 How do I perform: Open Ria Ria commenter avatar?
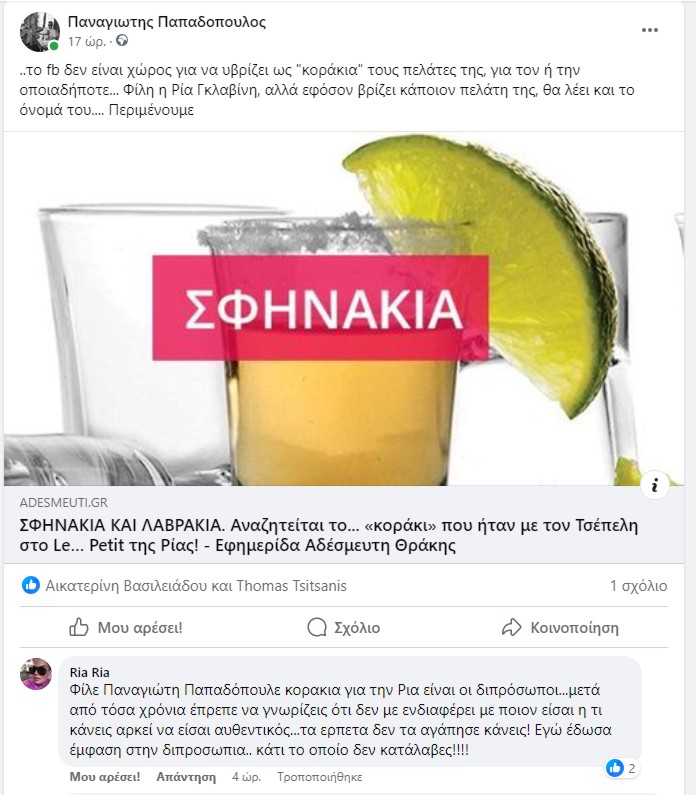[x=35, y=674]
